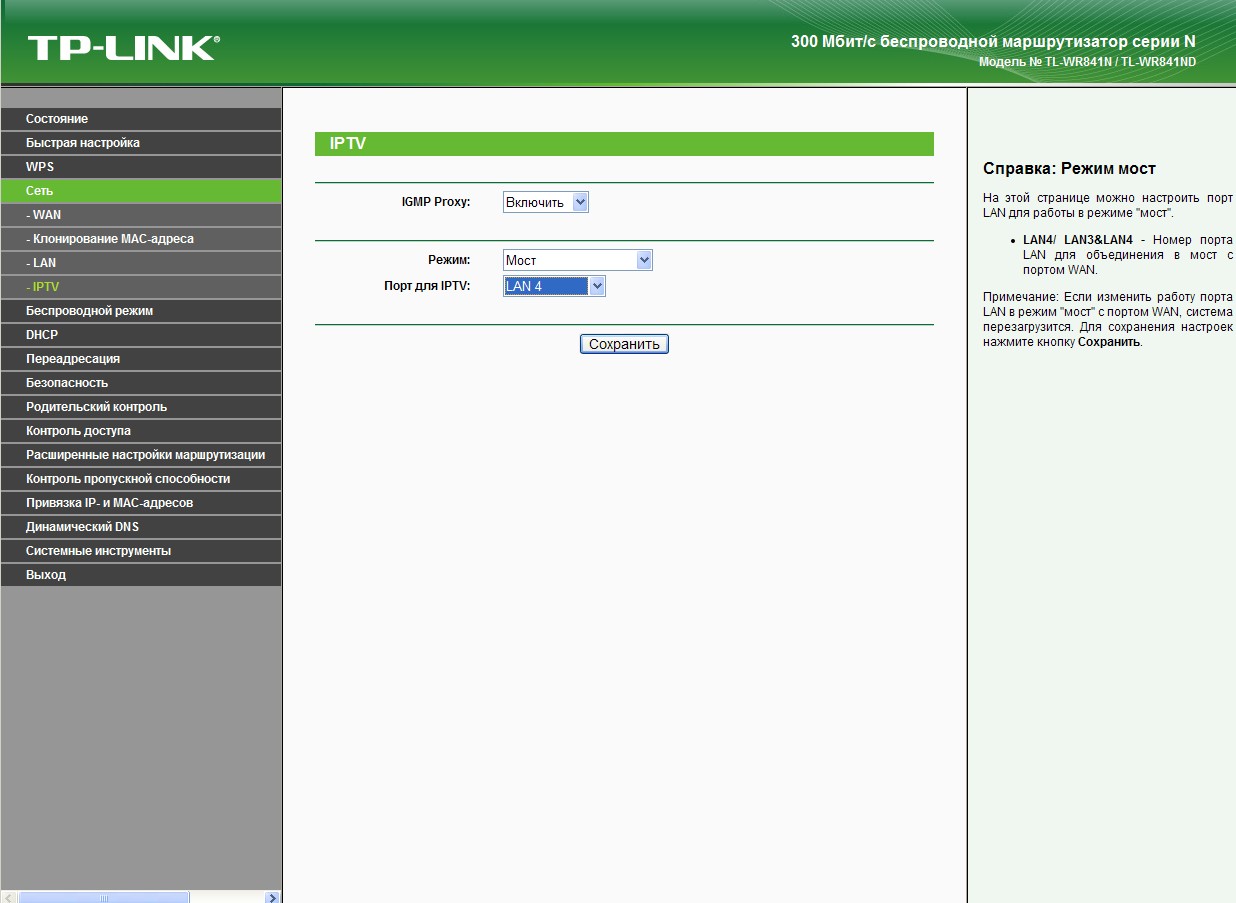This screenshot has width=1236, height=903.
Task: Select the WPS menu entry
Action: [140, 167]
